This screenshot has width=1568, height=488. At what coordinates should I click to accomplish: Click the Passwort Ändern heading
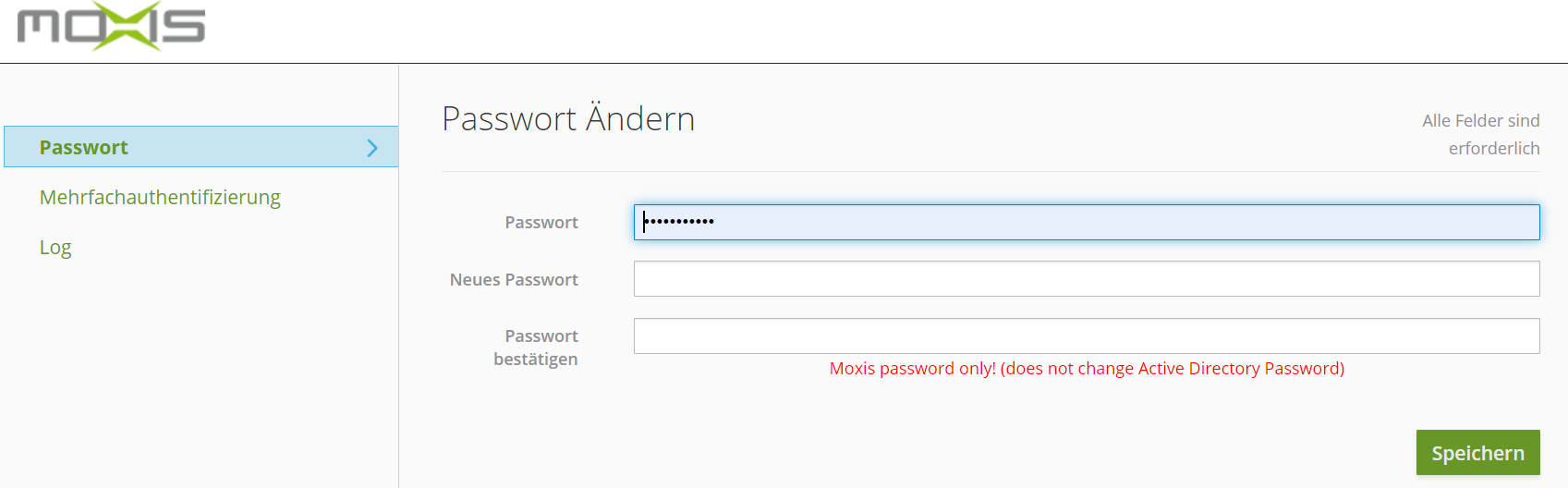(x=568, y=119)
